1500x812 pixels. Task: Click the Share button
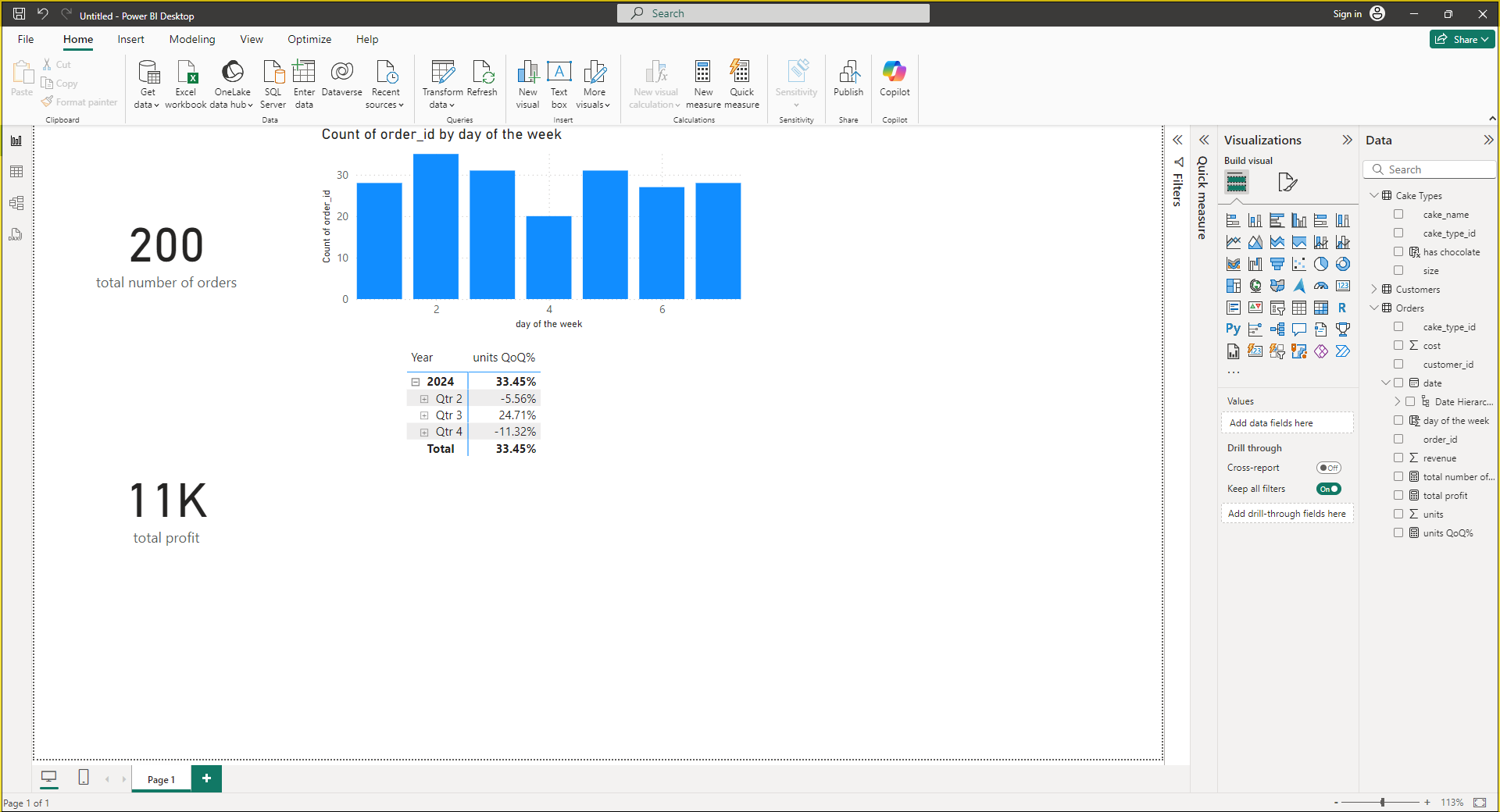1462,39
